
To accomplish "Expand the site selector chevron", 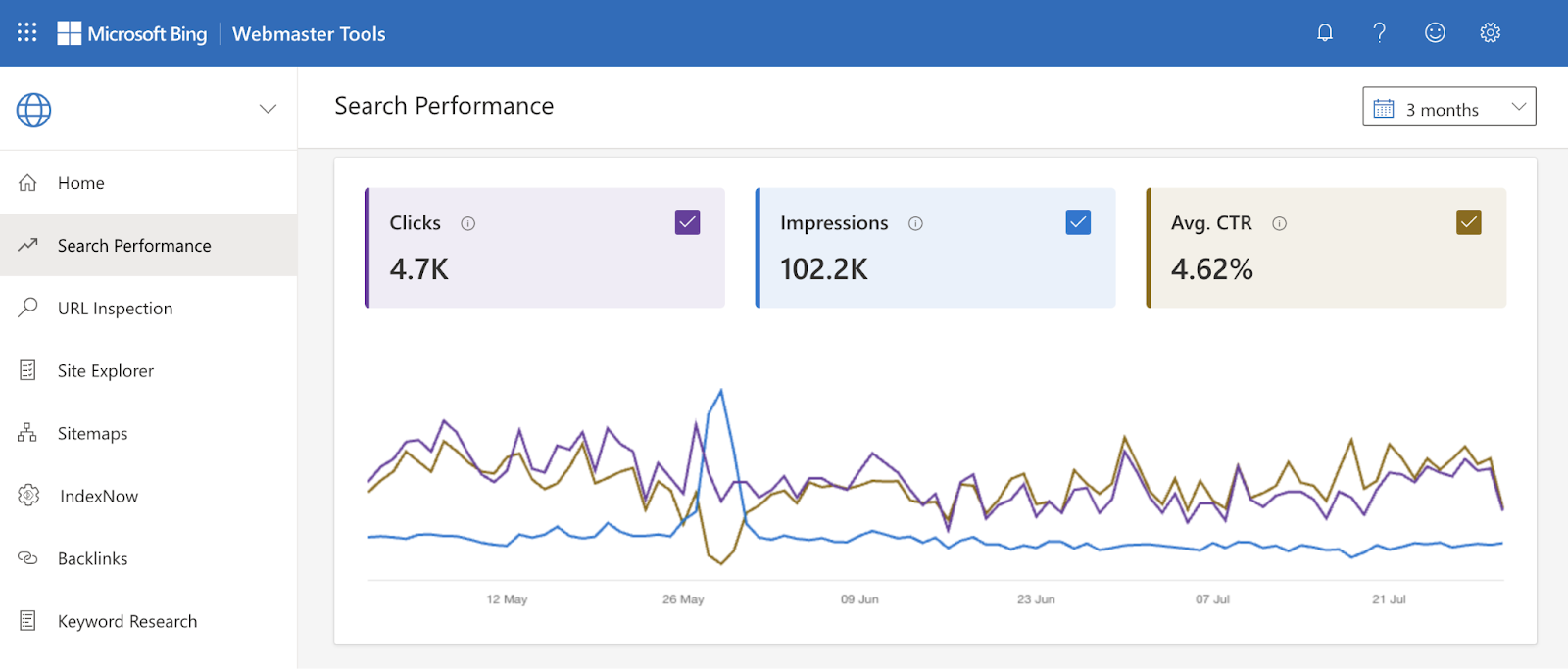I will coord(268,109).
